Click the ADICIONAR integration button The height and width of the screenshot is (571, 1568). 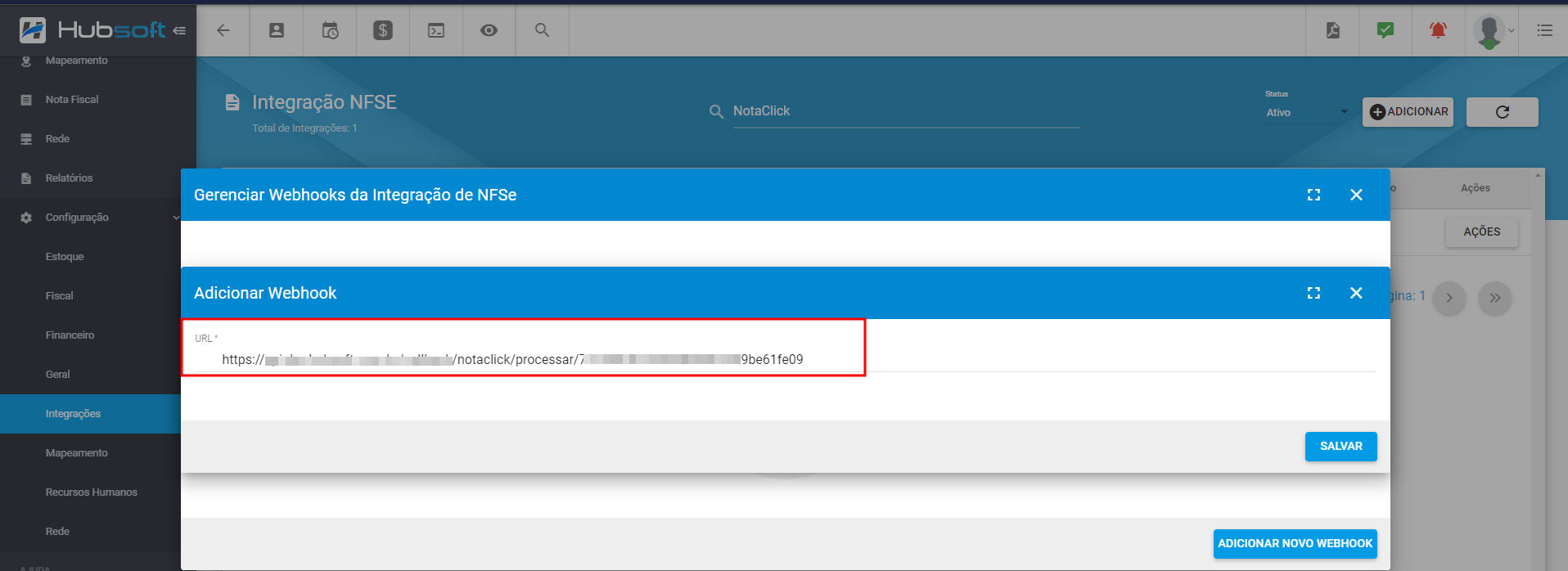1408,112
